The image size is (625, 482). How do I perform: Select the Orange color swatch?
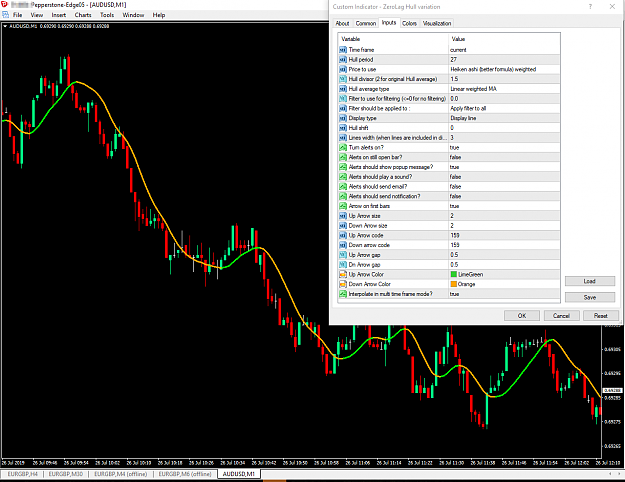(454, 284)
